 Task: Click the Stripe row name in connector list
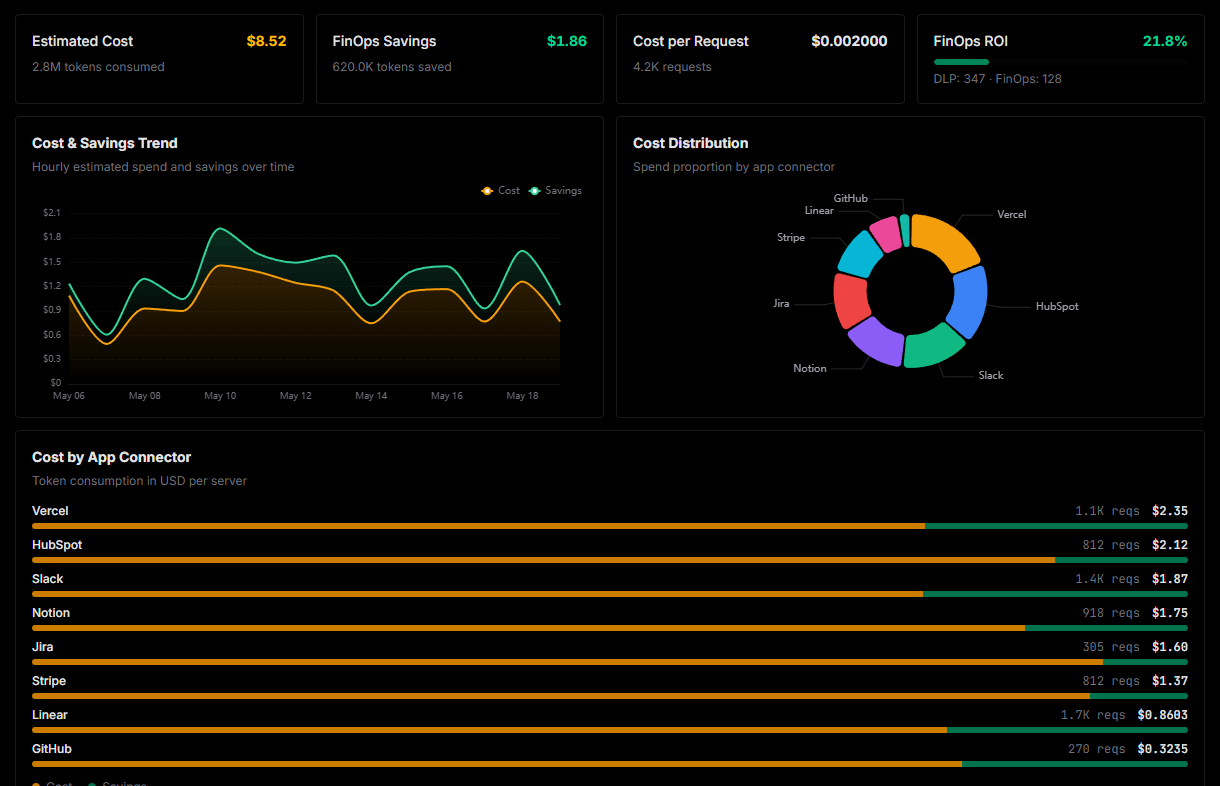tap(49, 681)
